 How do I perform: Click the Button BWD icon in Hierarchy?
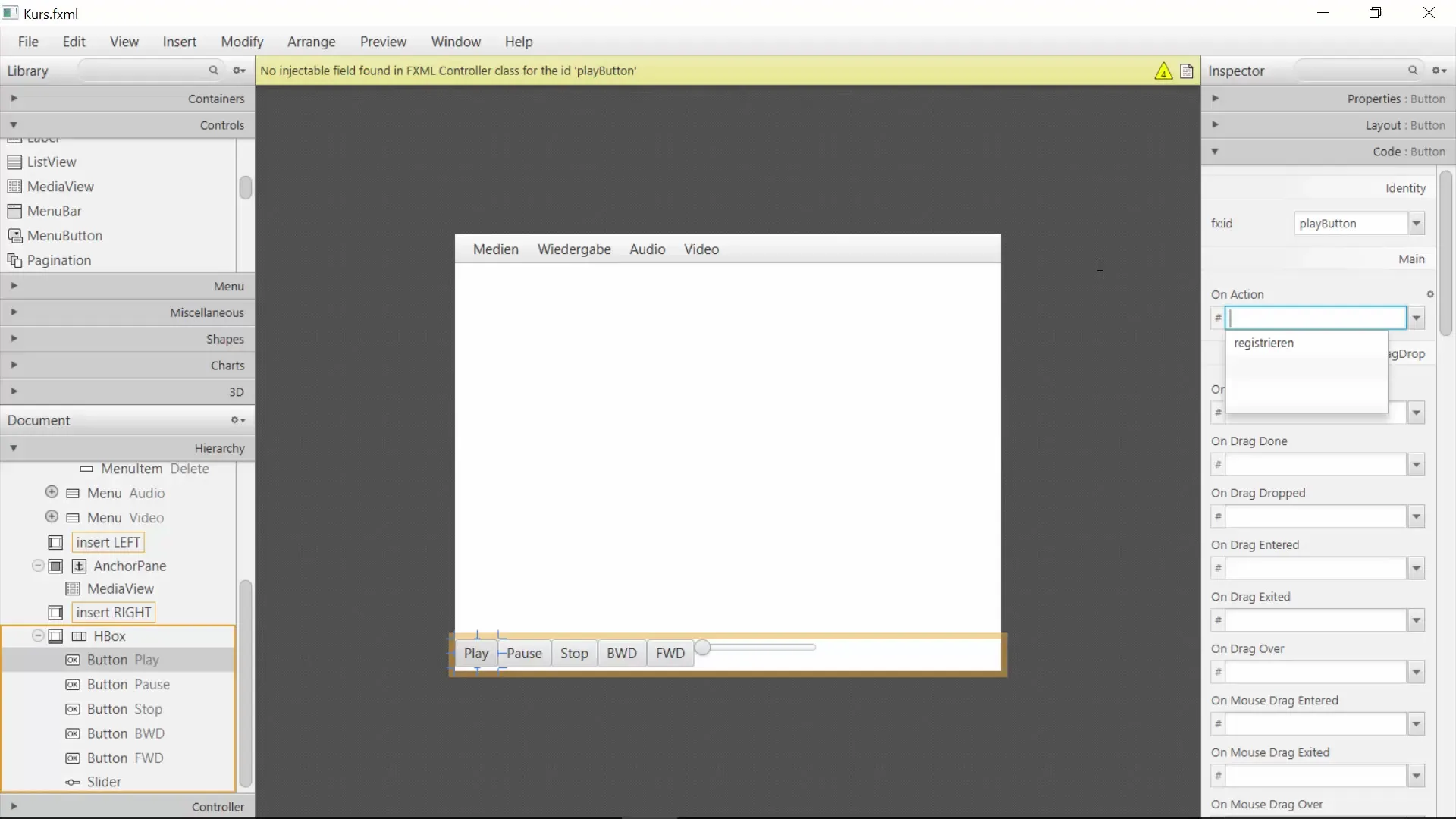tap(73, 734)
